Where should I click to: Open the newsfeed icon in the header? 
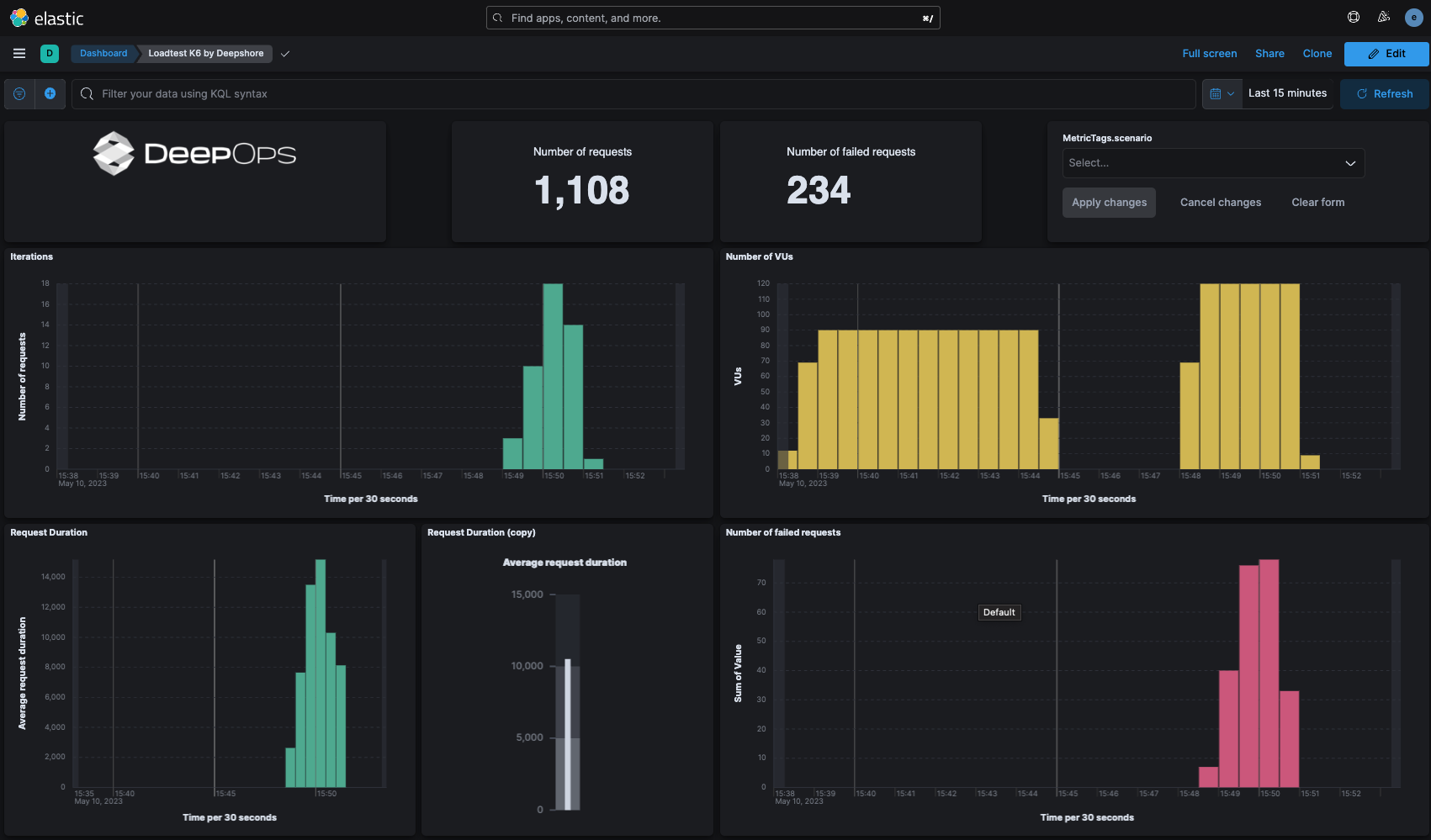click(x=1384, y=17)
